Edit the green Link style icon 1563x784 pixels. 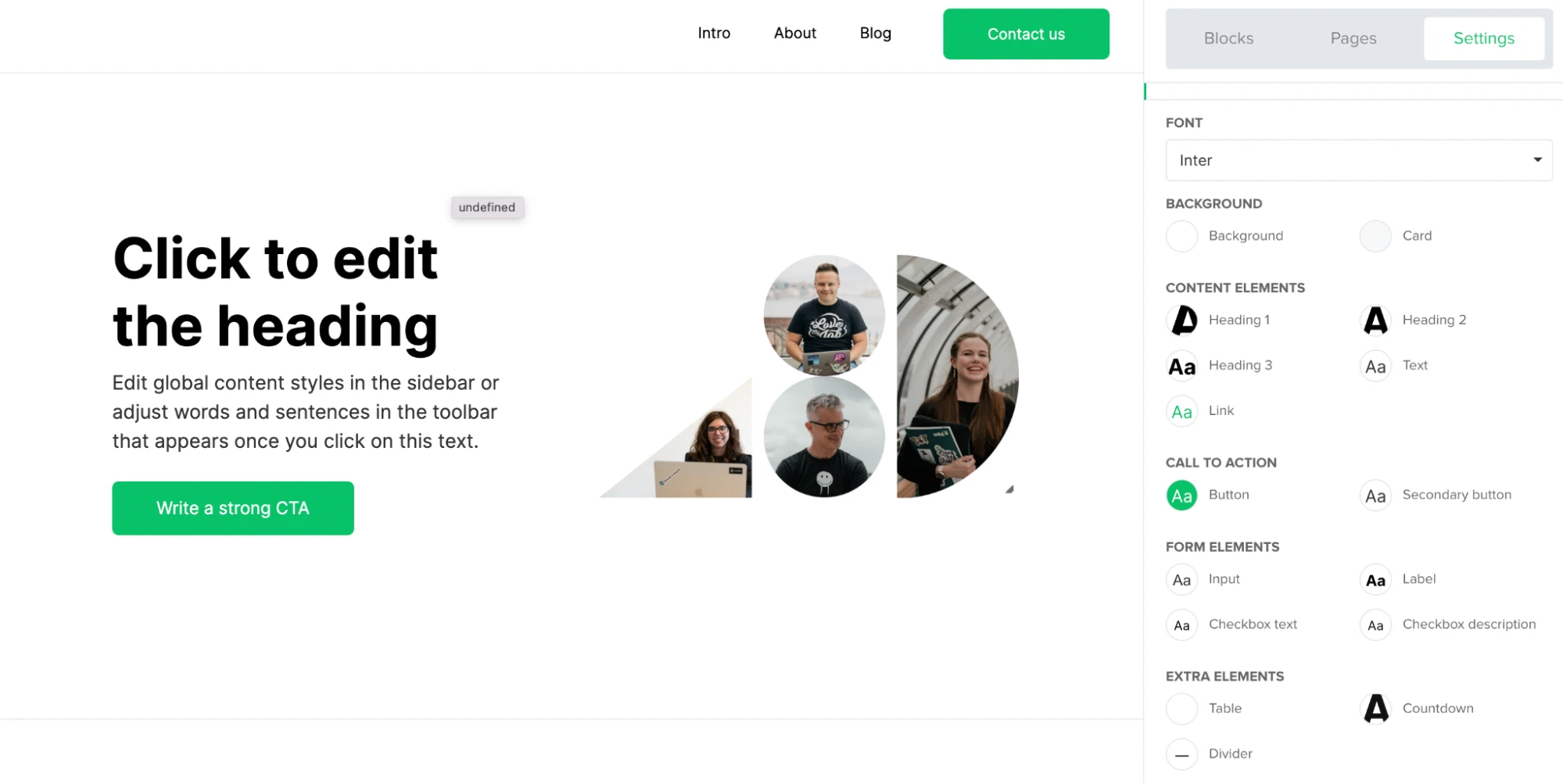point(1181,411)
